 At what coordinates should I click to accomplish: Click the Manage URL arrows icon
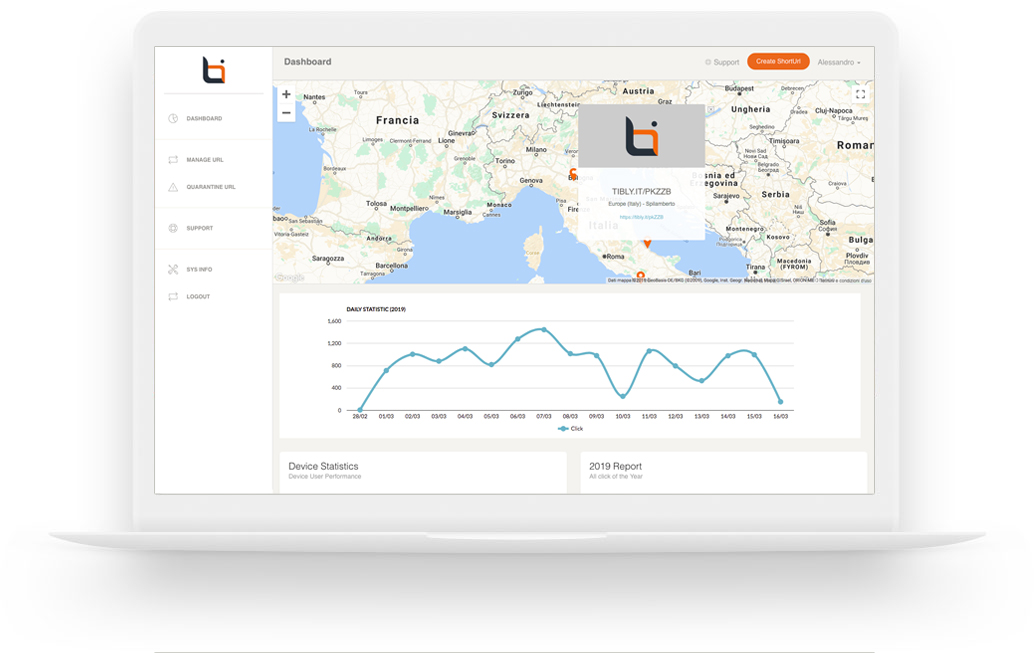[173, 160]
